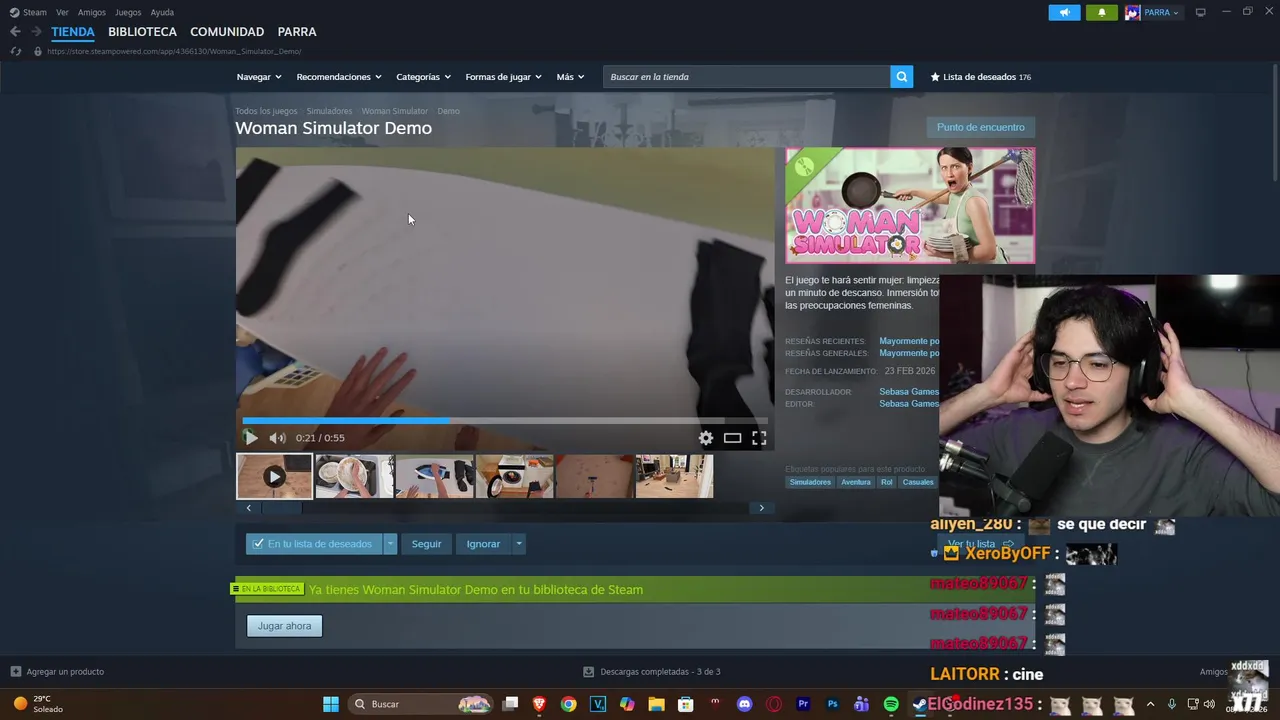The height and width of the screenshot is (720, 1280).
Task: Select the washing machine screenshot thumbnail
Action: click(x=515, y=476)
